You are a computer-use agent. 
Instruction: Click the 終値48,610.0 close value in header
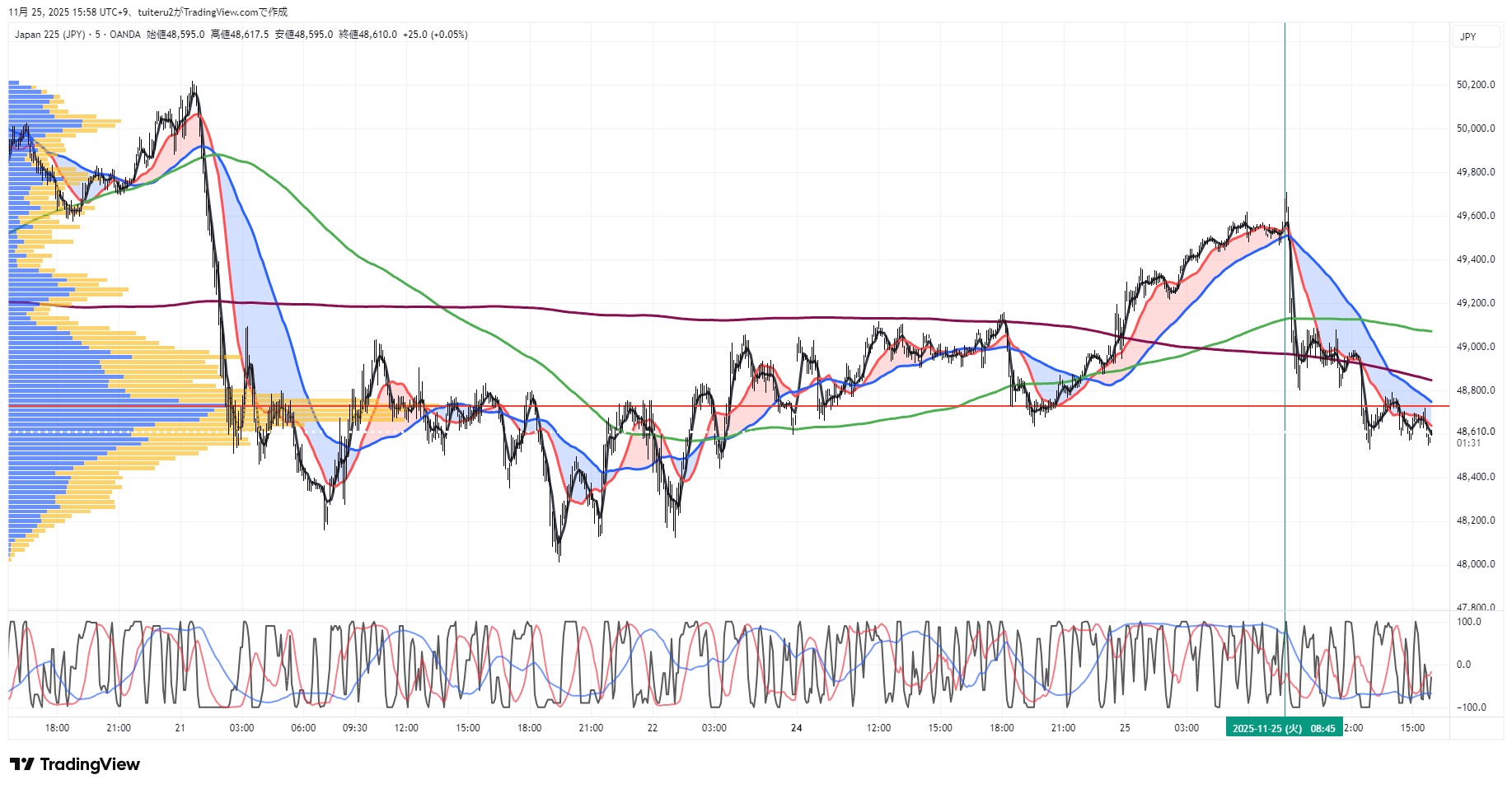click(367, 35)
